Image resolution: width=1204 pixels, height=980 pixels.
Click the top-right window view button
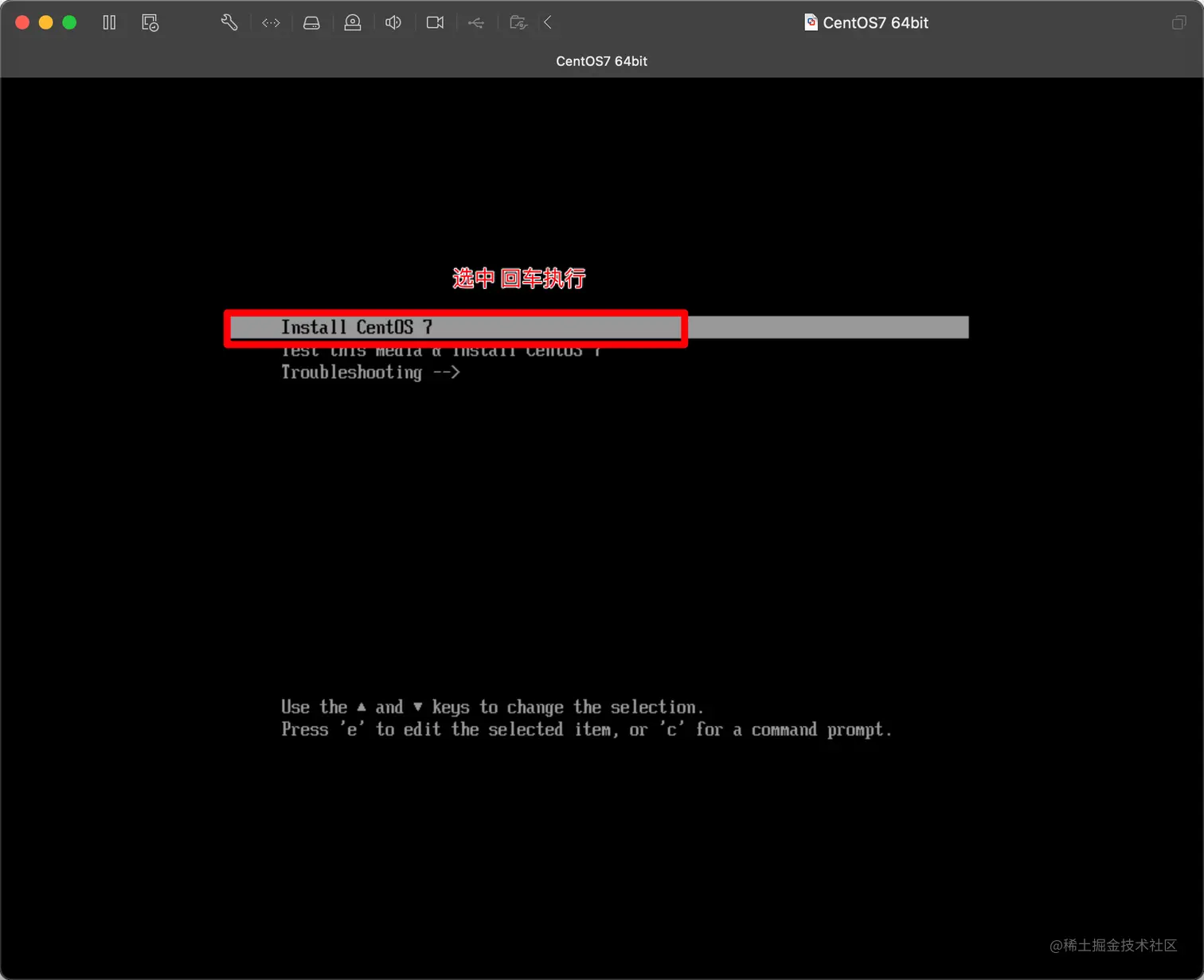[x=1179, y=22]
